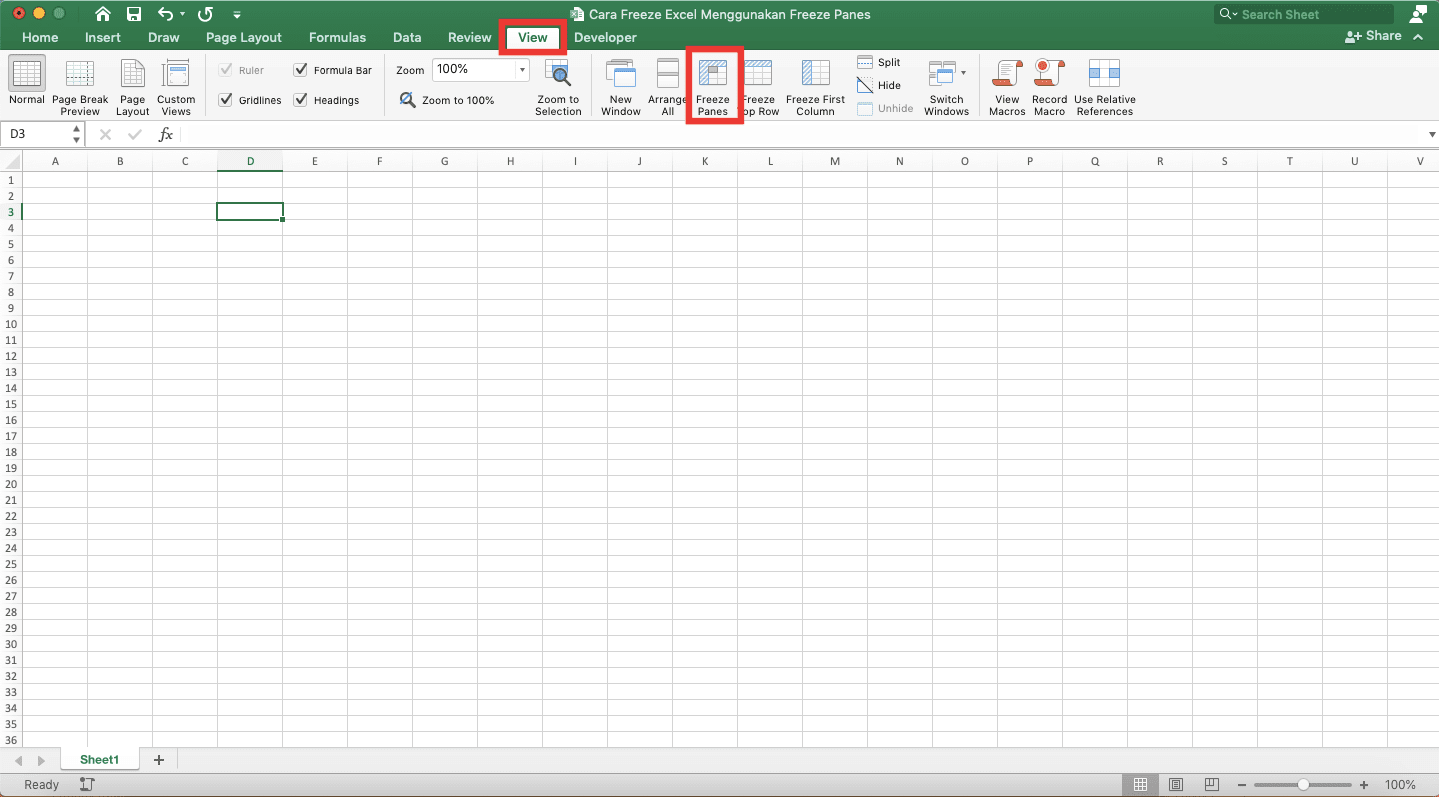Image resolution: width=1439 pixels, height=797 pixels.
Task: Switch to Page Layout ribbon tab
Action: tap(244, 37)
